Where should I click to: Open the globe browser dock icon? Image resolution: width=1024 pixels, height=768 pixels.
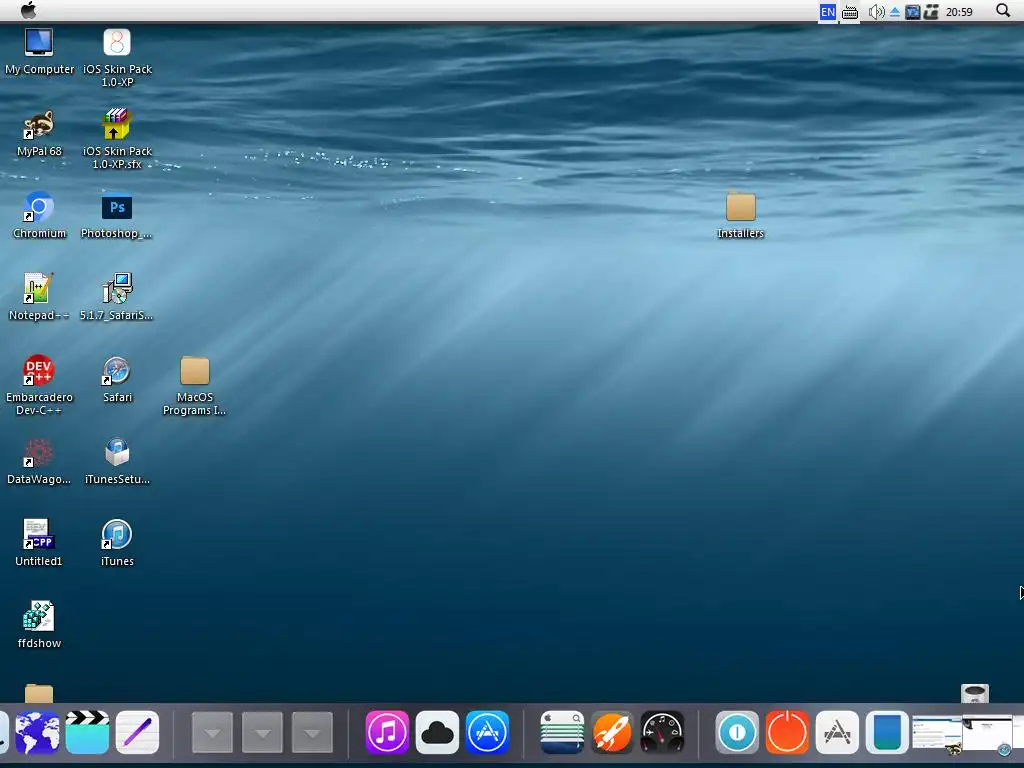click(37, 732)
